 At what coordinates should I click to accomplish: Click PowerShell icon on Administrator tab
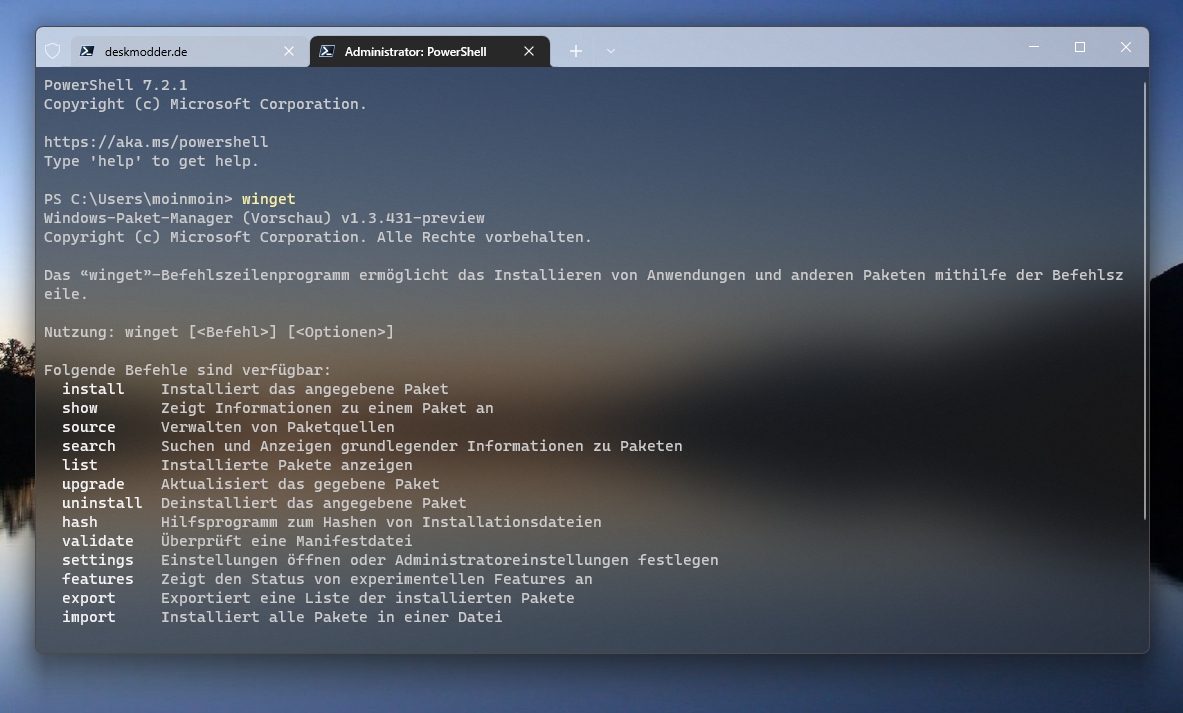click(327, 51)
